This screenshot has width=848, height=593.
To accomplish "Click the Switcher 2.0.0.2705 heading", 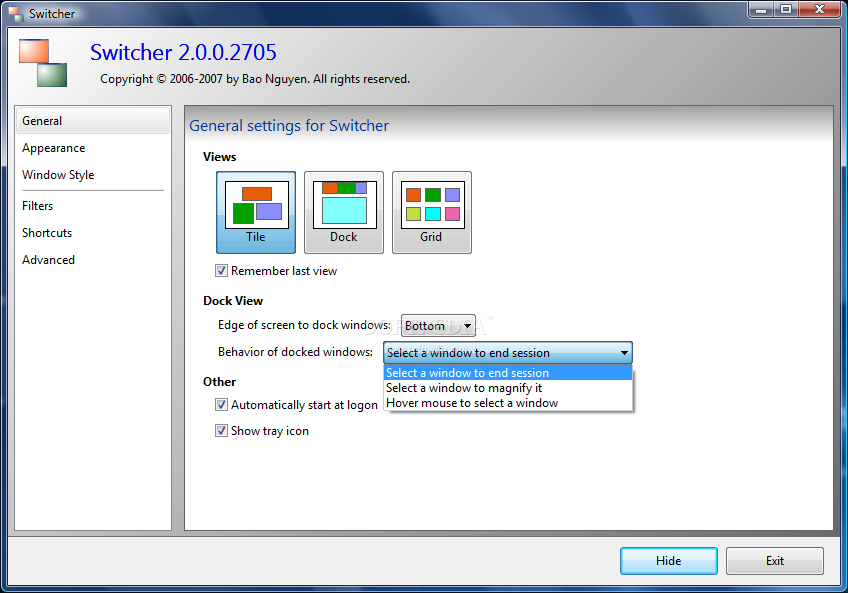I will pyautogui.click(x=183, y=52).
